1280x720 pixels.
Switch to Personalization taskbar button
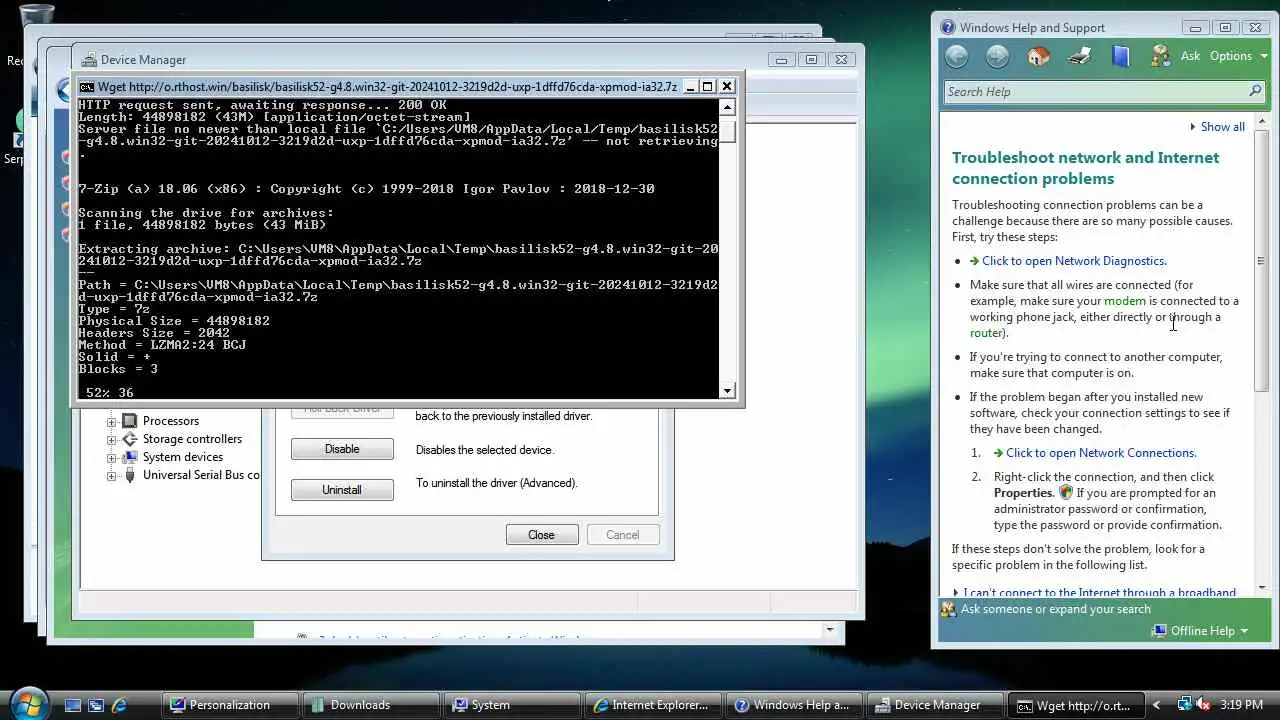point(229,705)
